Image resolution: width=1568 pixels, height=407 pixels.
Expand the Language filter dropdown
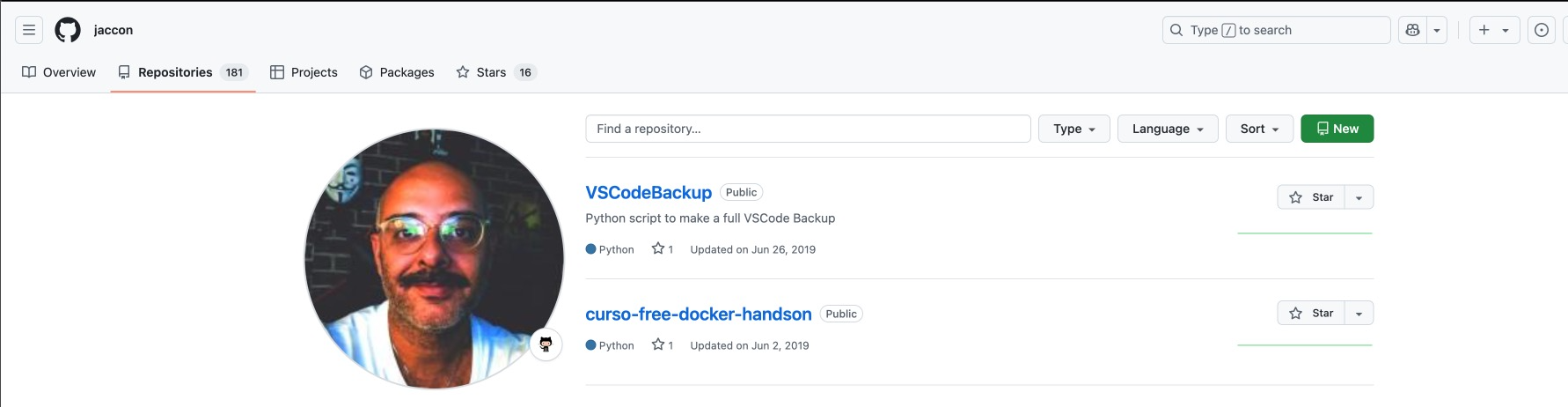1168,129
